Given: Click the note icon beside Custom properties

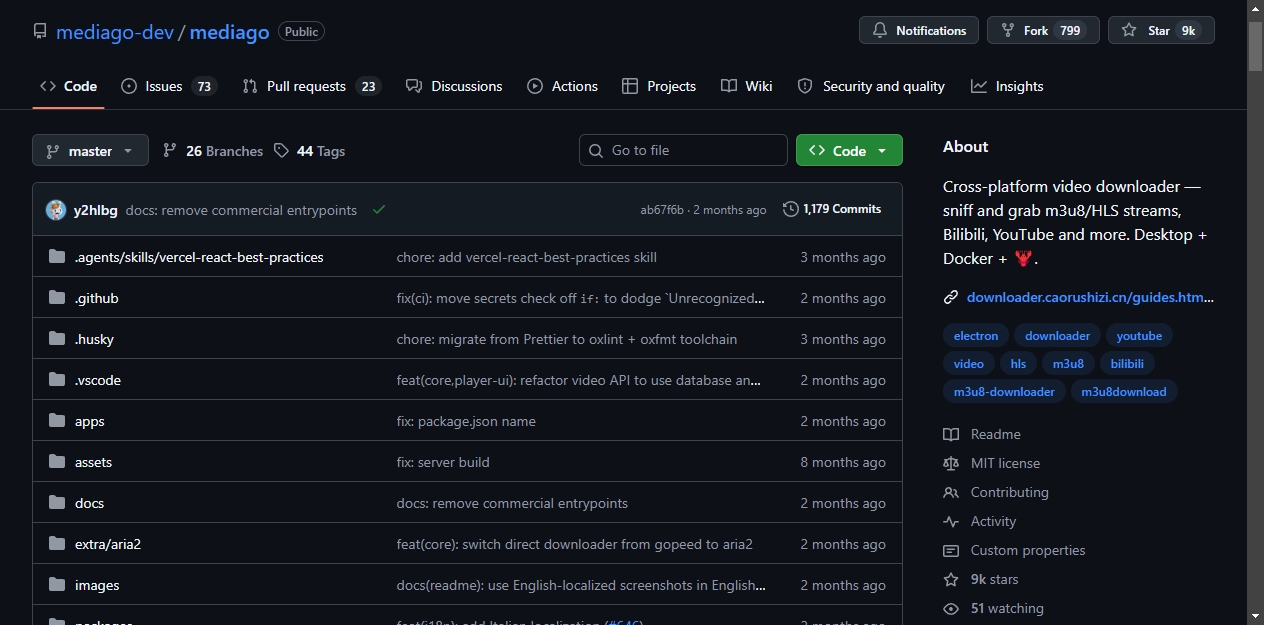Looking at the screenshot, I should 951,550.
